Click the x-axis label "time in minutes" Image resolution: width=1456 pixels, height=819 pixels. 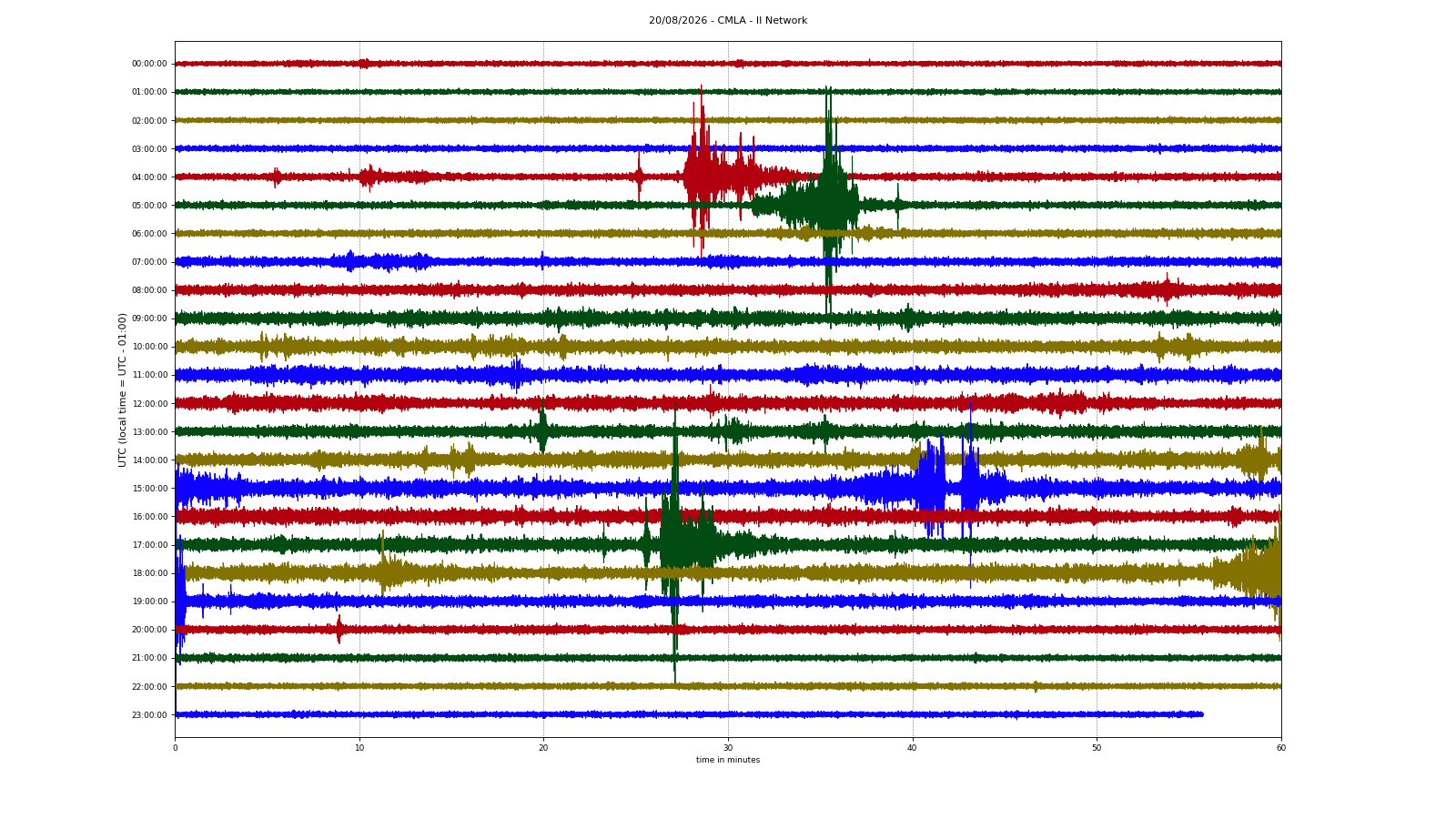[x=728, y=760]
